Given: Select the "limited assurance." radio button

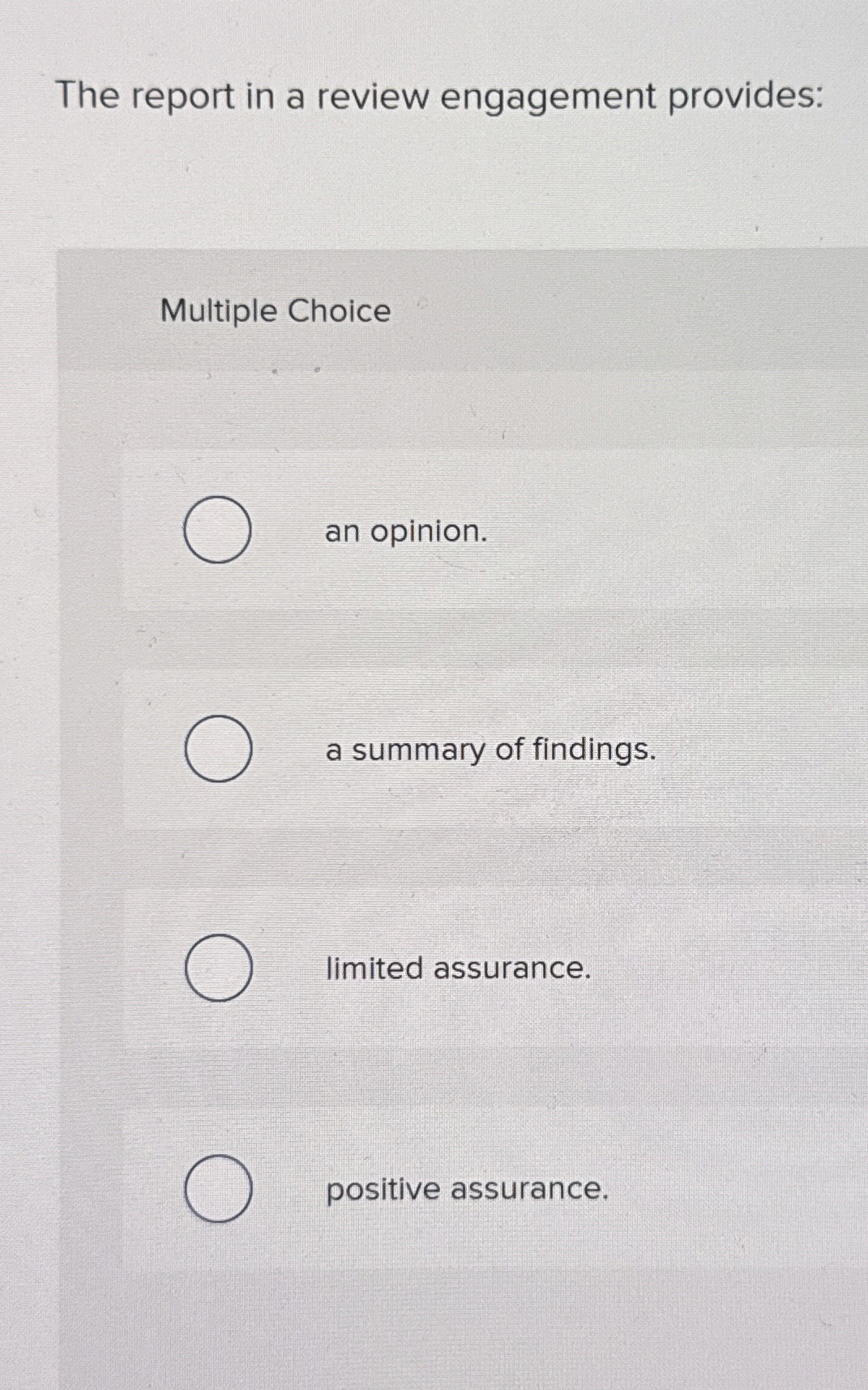Looking at the screenshot, I should 219,969.
